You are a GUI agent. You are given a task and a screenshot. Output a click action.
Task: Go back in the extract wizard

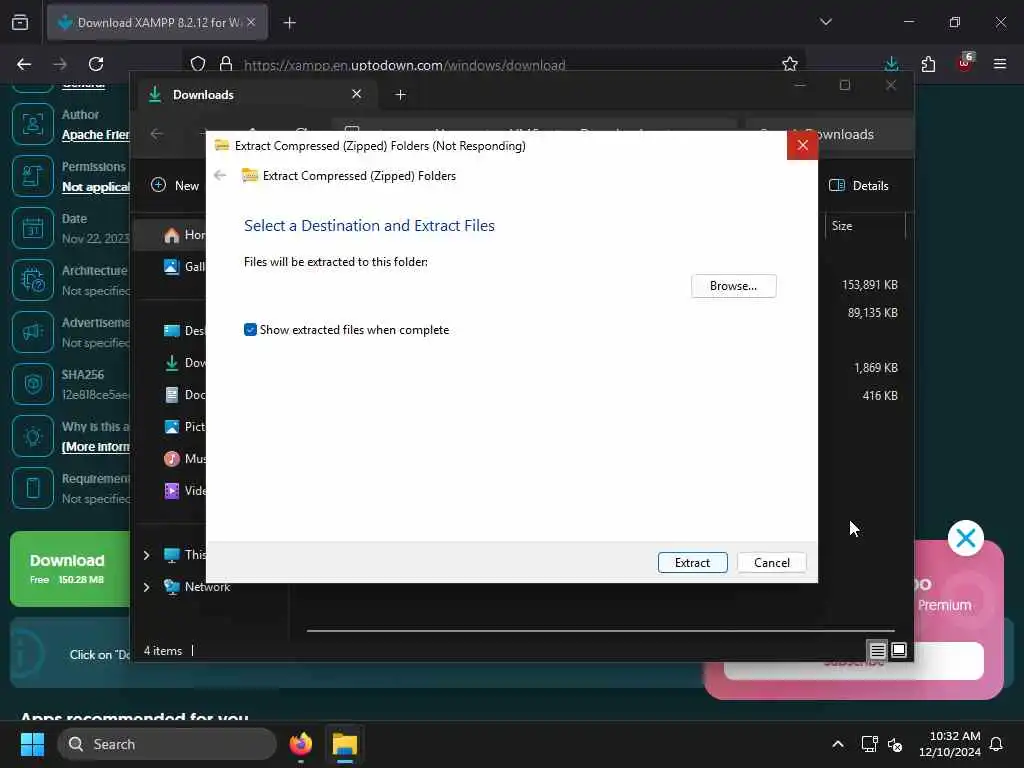(220, 175)
